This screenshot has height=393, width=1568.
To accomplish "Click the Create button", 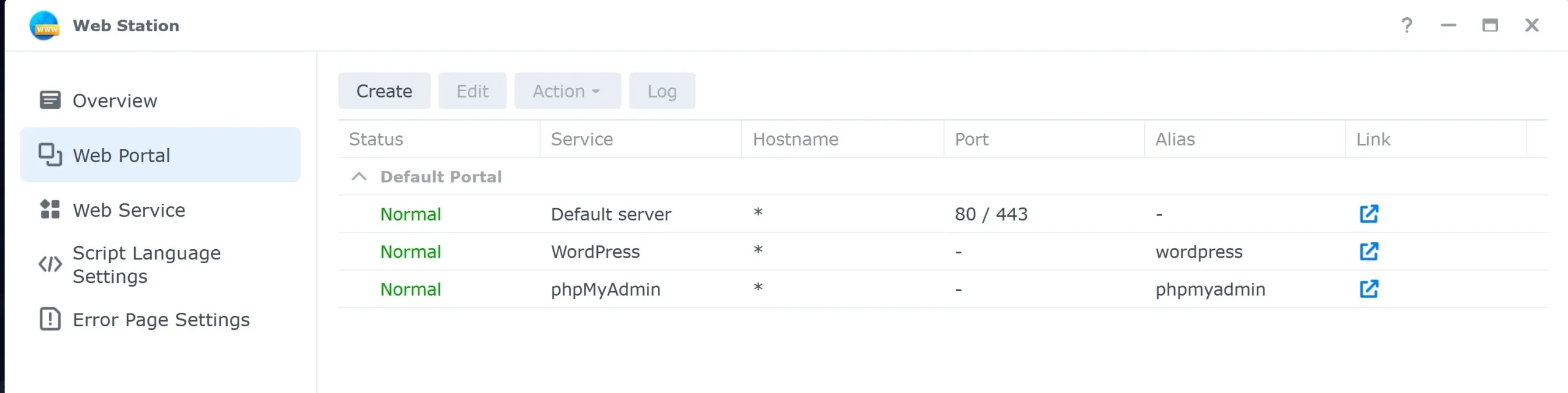I will click(x=384, y=91).
